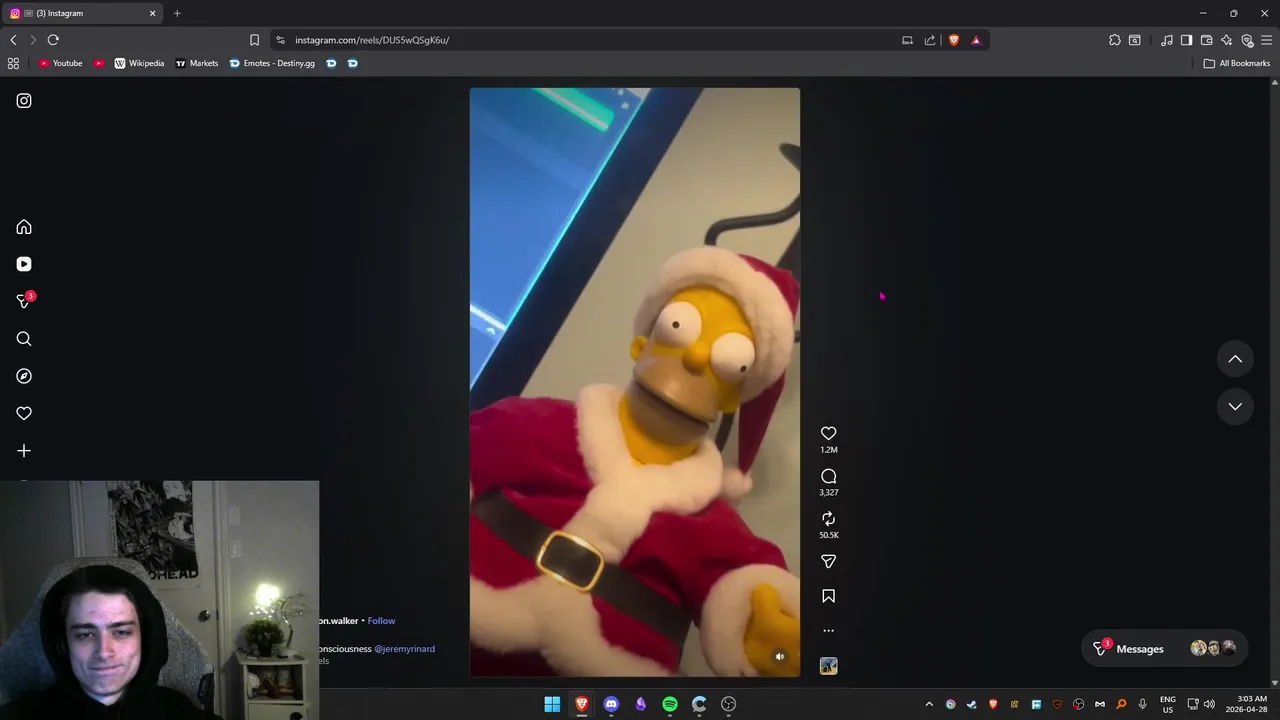Open sidebar Messages icon with red badge
Viewport: 1280px width, 720px height.
(x=25, y=300)
